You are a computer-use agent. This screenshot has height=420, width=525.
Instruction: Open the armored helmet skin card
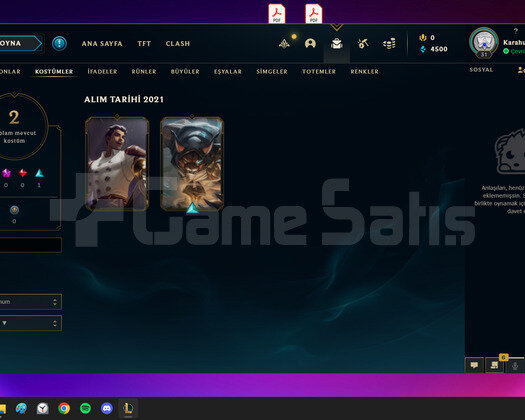coord(192,164)
